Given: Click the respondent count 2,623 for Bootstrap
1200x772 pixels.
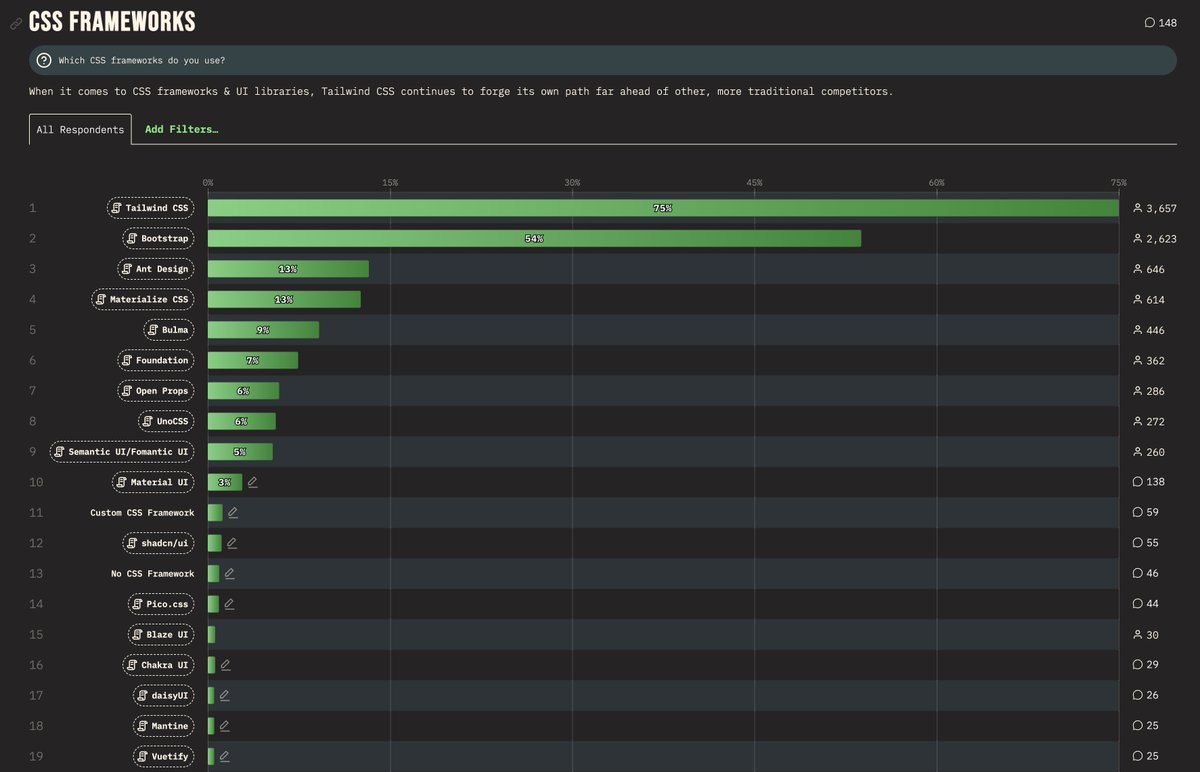Looking at the screenshot, I should point(1154,239).
